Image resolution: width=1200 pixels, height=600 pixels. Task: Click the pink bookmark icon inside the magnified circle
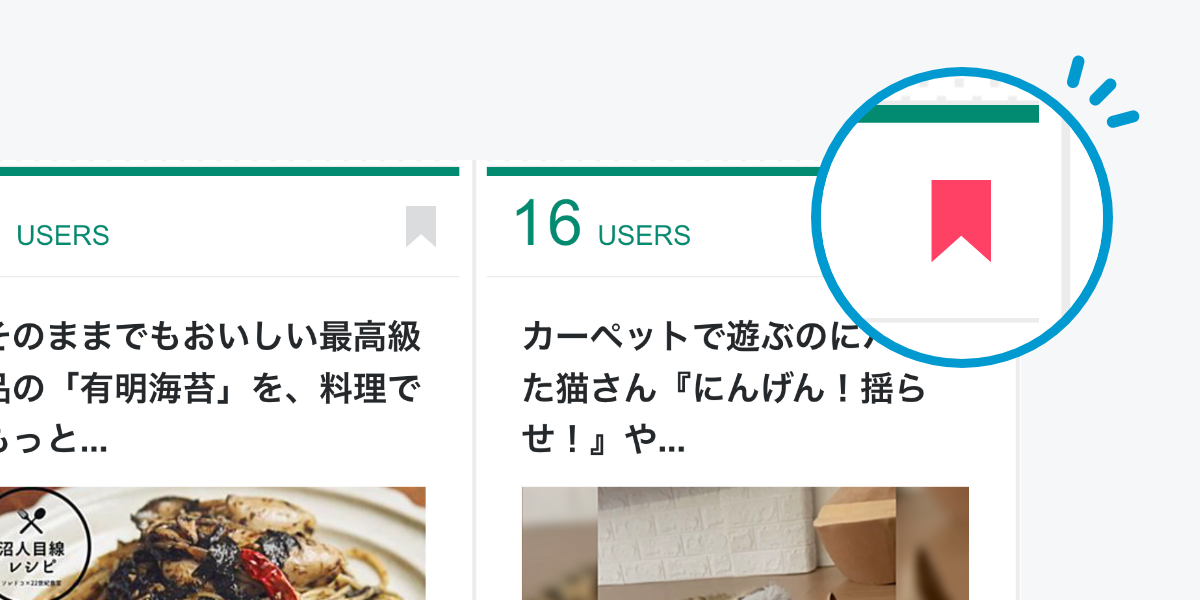coord(961,221)
